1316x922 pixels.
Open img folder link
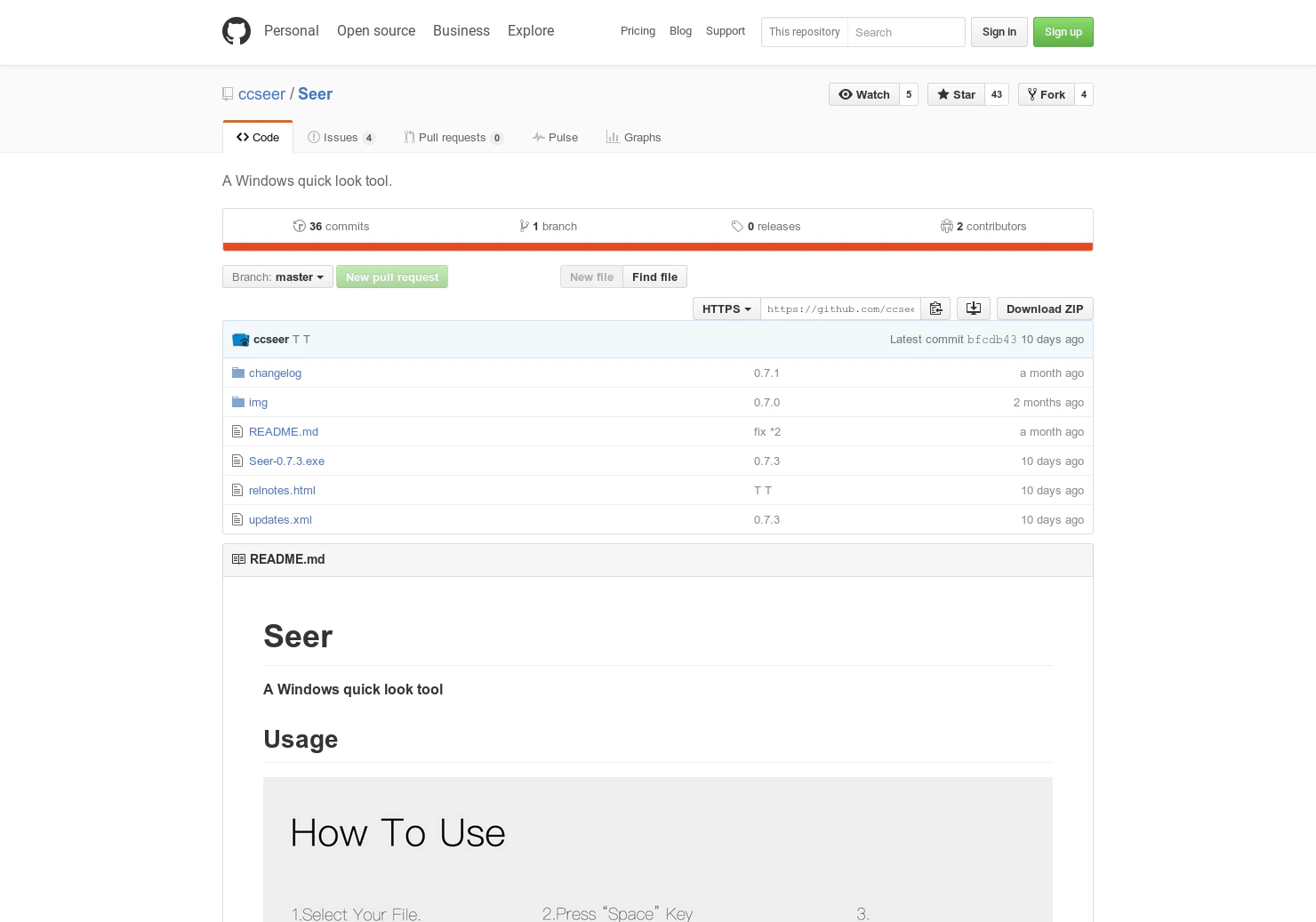258,402
